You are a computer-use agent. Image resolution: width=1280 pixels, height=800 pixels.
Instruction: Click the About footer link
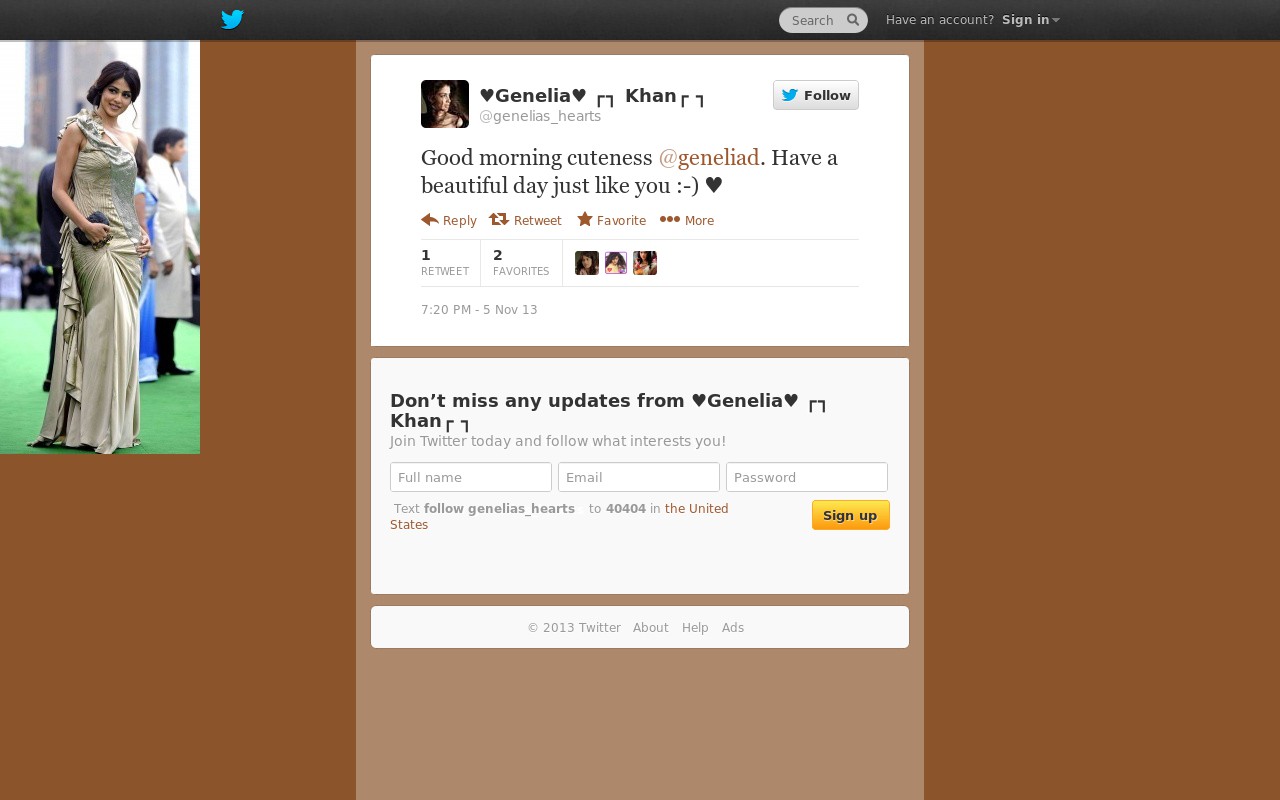pos(651,628)
